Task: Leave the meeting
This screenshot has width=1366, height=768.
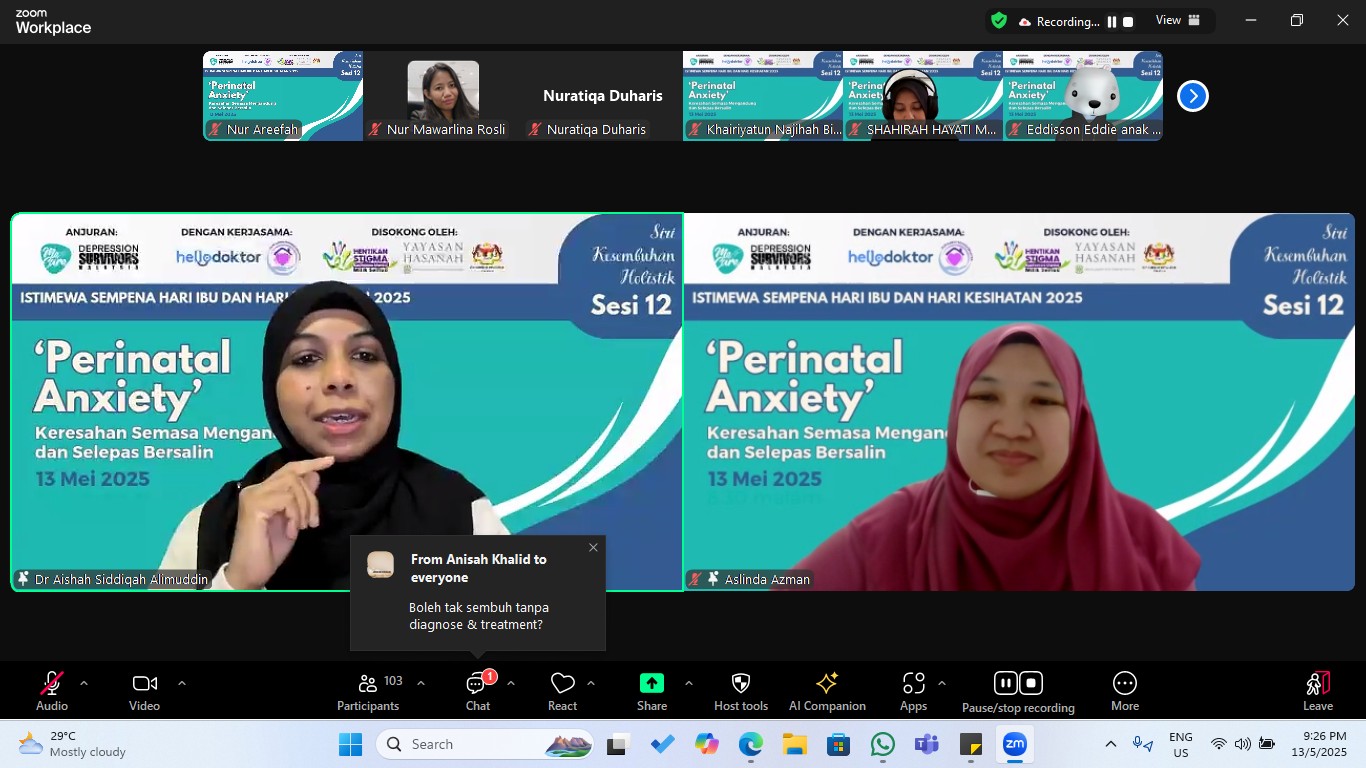Action: 1318,691
